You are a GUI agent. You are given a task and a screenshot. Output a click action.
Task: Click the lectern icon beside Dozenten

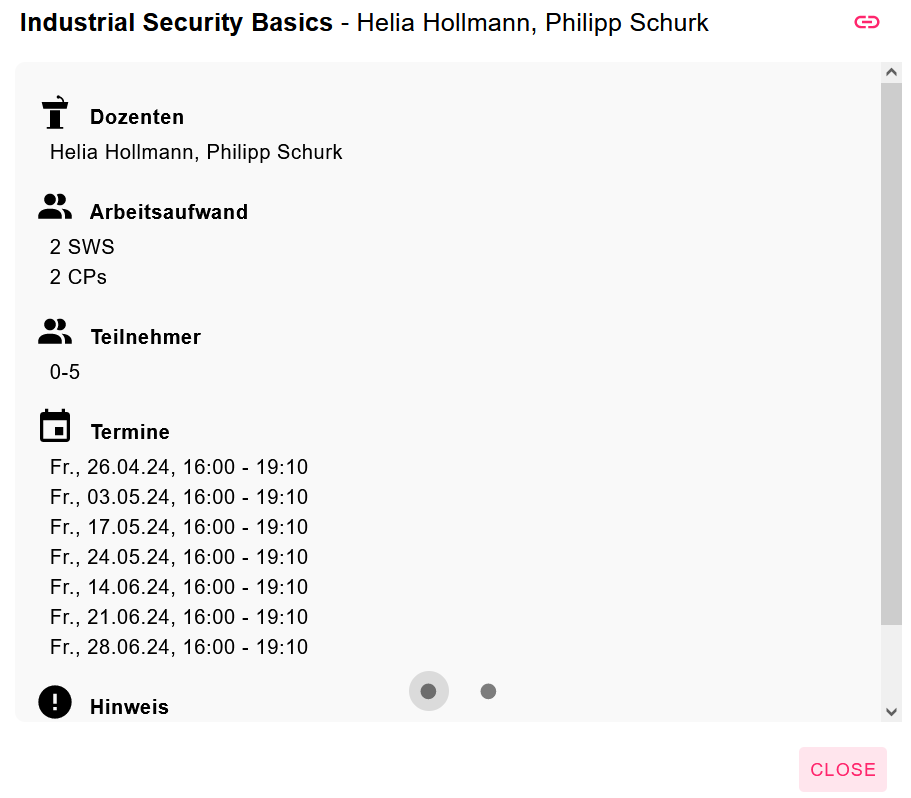coord(55,112)
